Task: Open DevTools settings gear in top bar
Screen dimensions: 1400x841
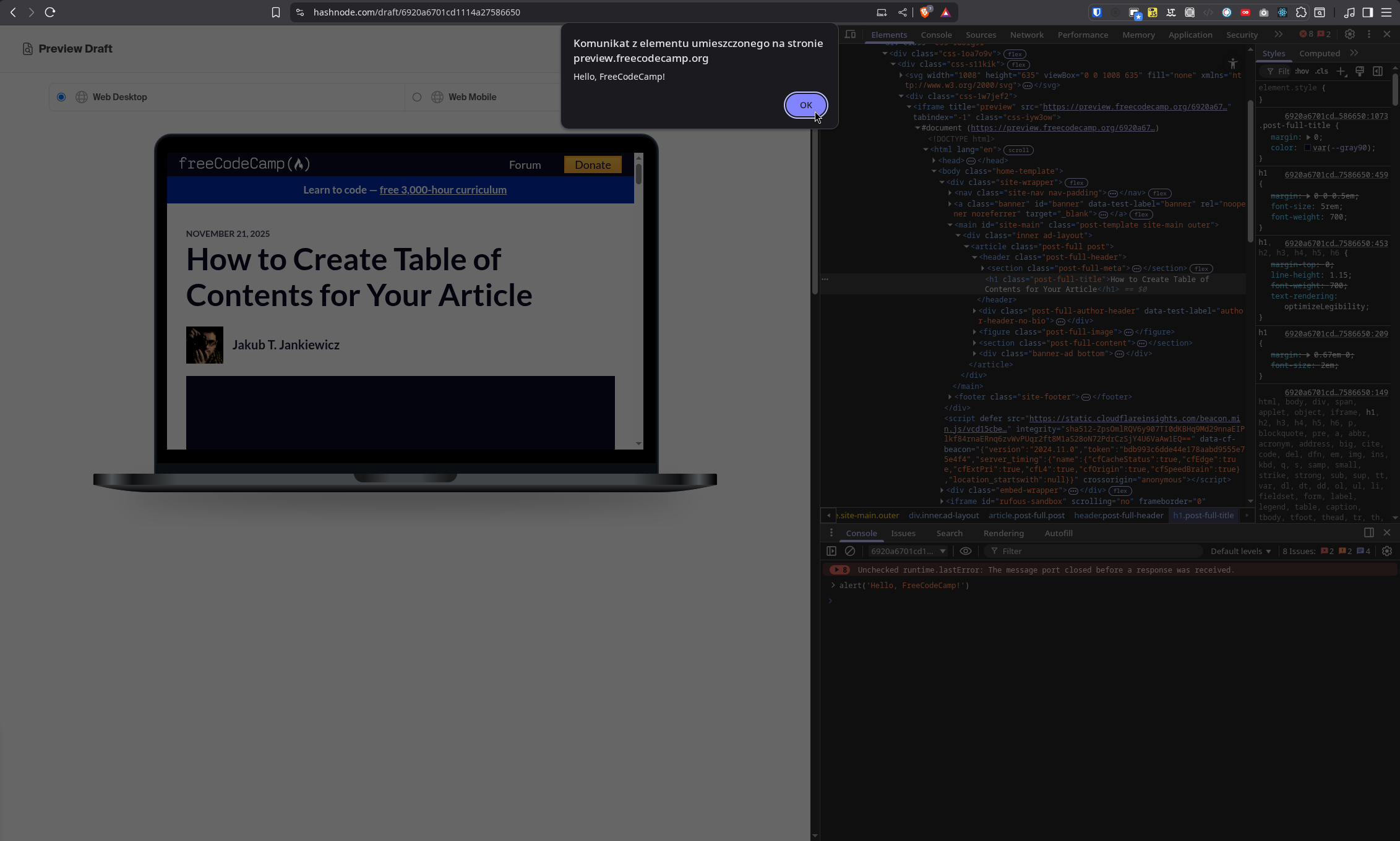Action: pyautogui.click(x=1350, y=35)
